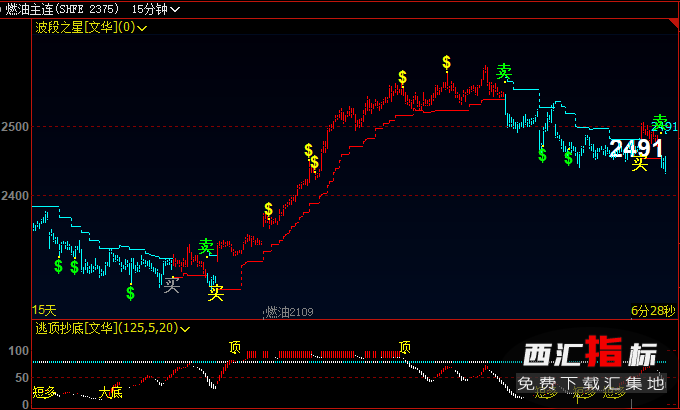
Task: Click the 2491 current price label
Action: [x=636, y=149]
